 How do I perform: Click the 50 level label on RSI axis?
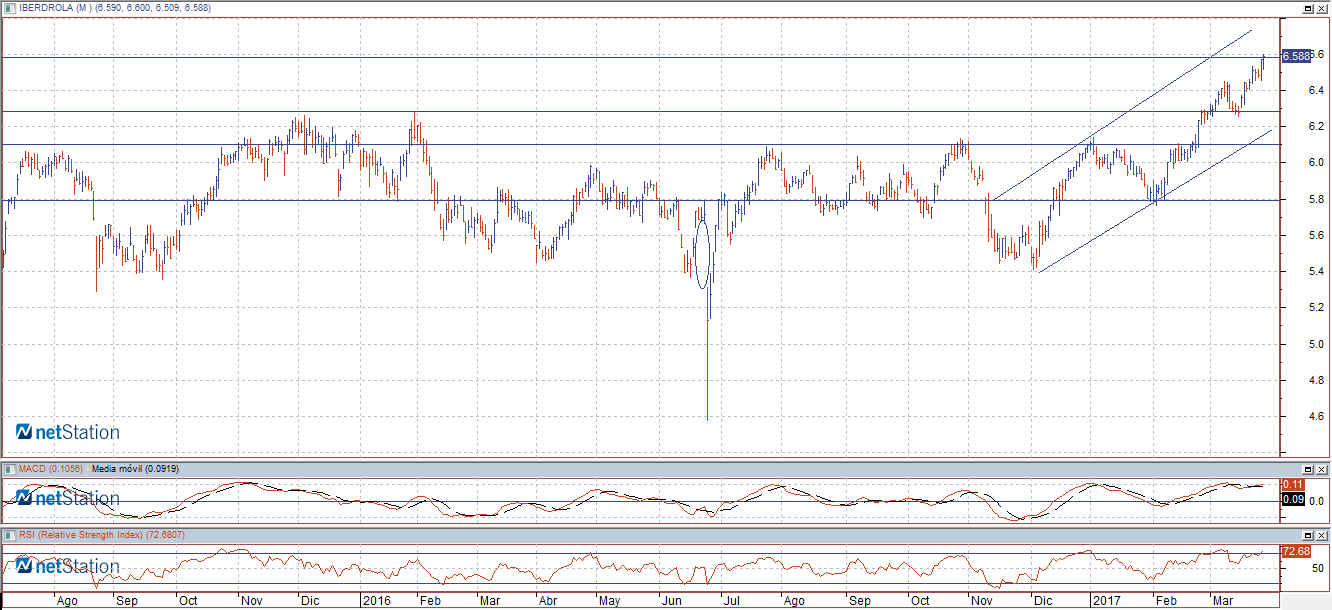tap(1319, 568)
